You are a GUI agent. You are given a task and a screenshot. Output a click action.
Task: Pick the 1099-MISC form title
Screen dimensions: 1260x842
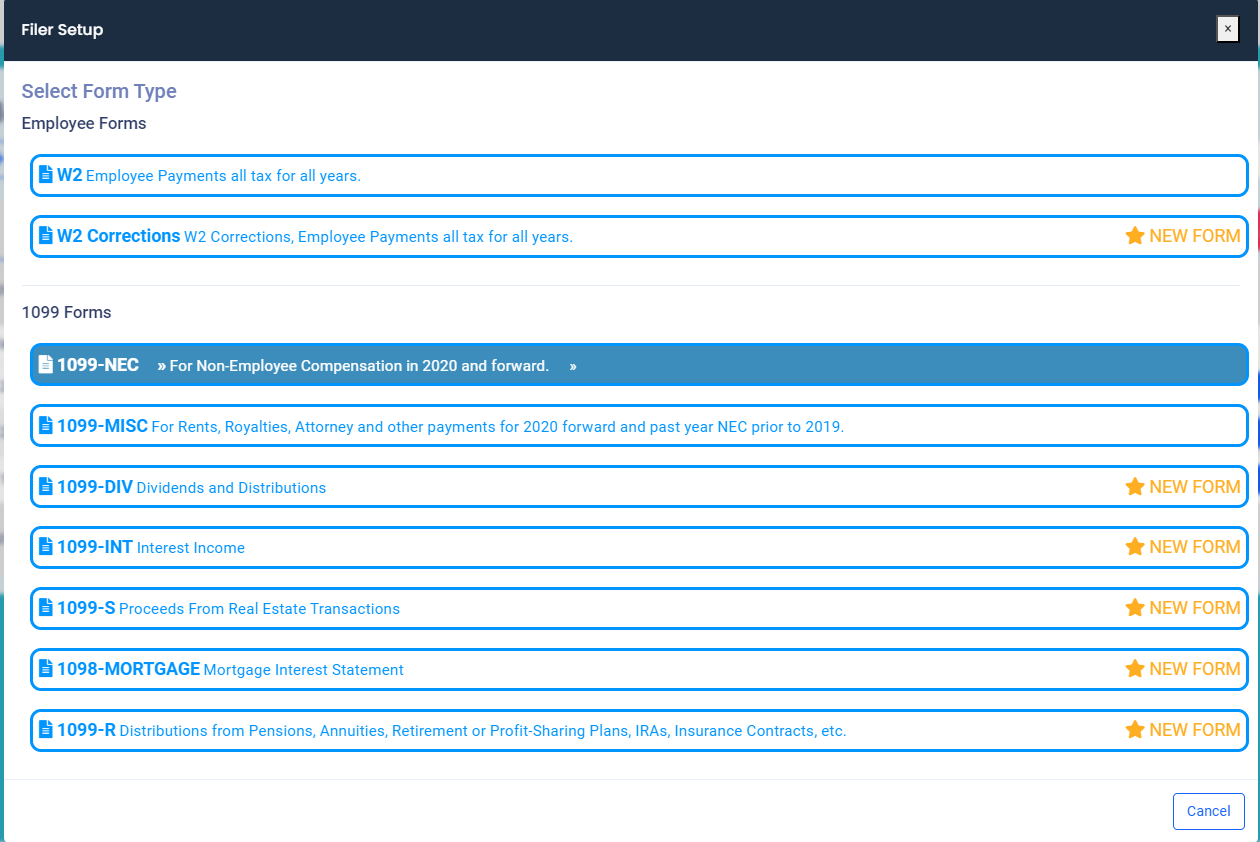coord(102,426)
